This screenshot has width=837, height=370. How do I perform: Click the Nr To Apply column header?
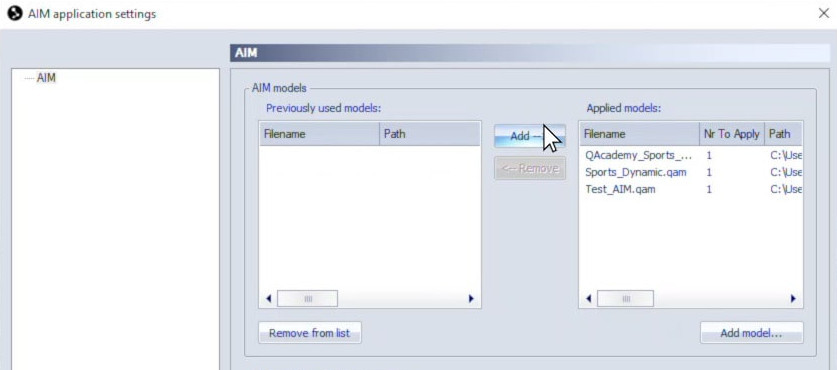(732, 134)
